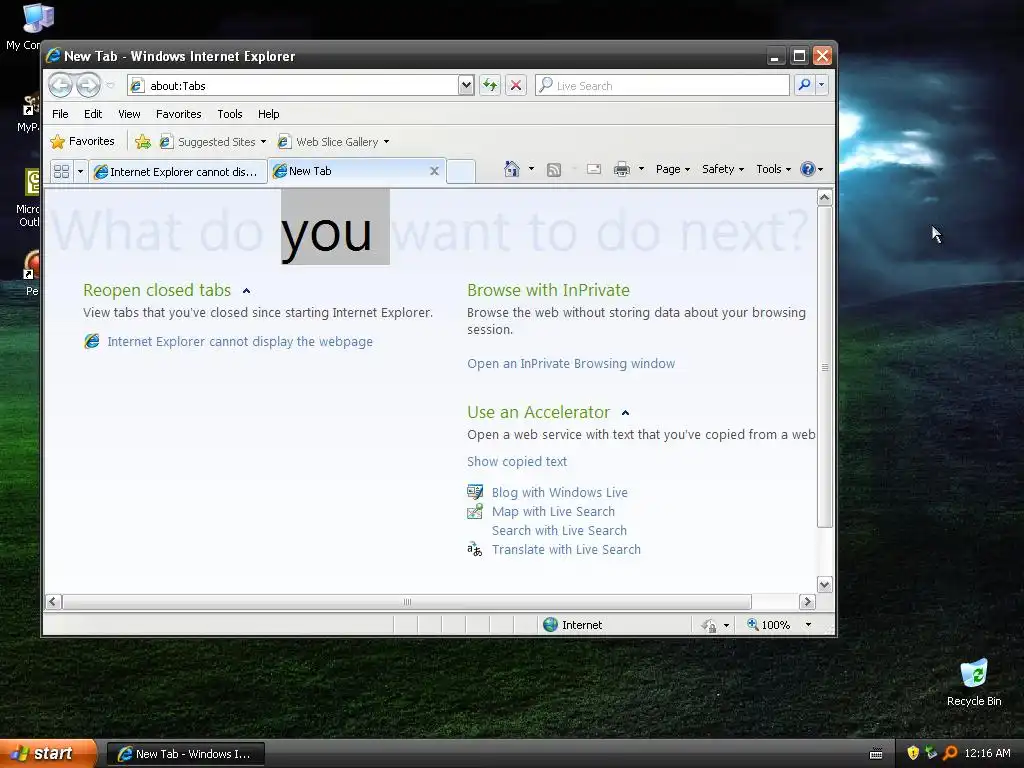1024x768 pixels.
Task: Open the File menu
Action: (60, 114)
